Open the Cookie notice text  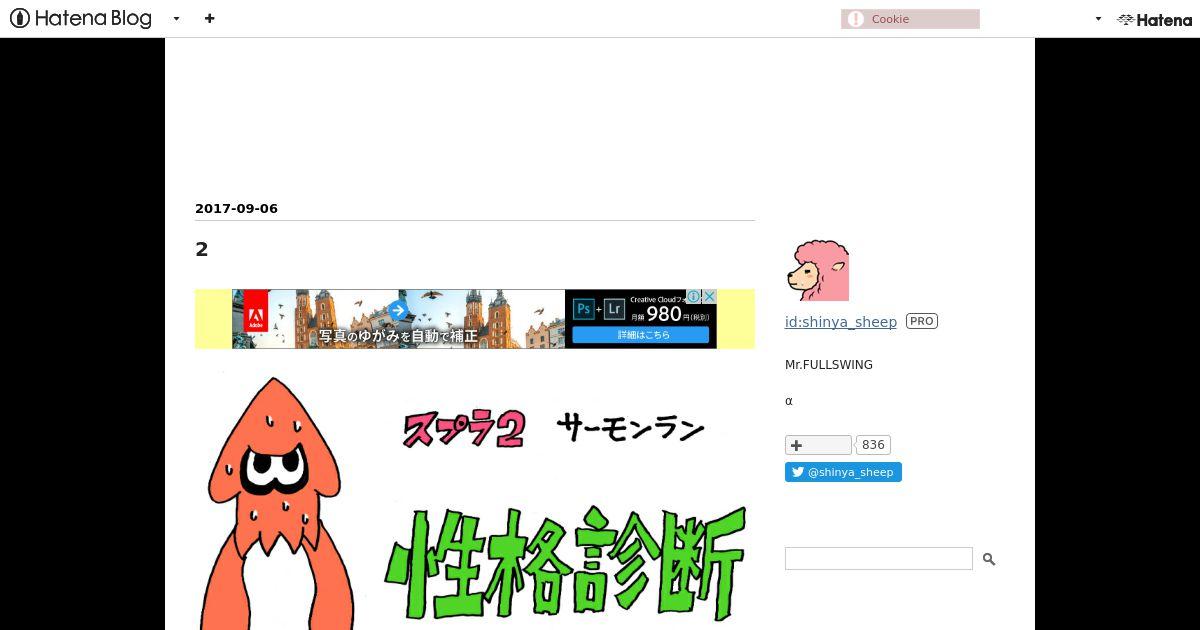coord(890,19)
